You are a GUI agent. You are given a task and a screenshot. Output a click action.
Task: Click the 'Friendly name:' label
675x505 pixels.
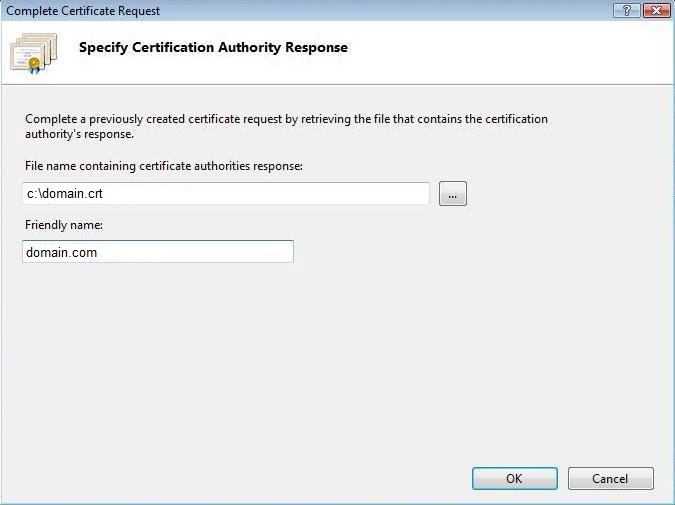pos(64,225)
